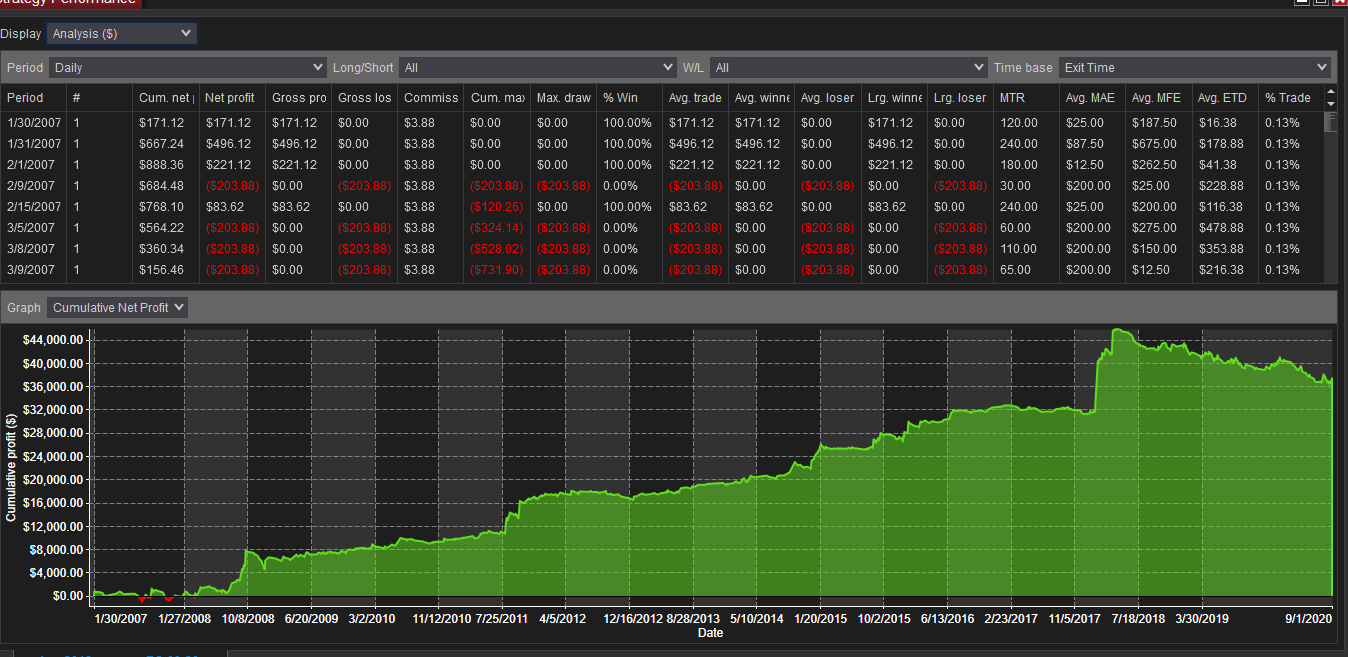1348x657 pixels.
Task: Open the Graph Cumulative Net Profit dropdown
Action: point(117,307)
